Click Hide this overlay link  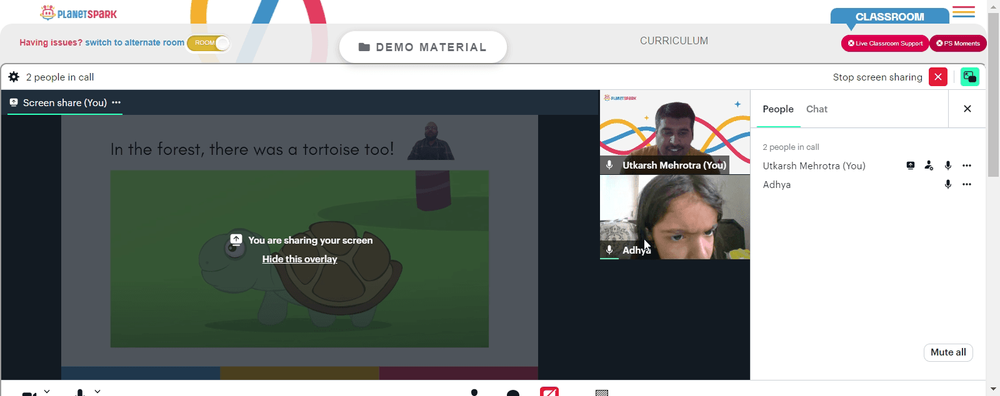pos(300,259)
